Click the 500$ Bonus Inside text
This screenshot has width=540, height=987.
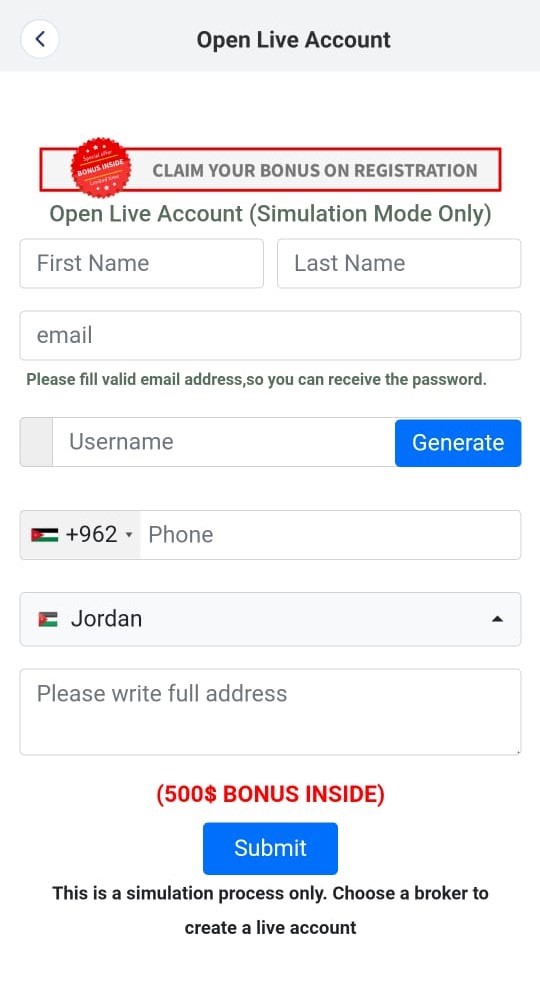point(271,794)
